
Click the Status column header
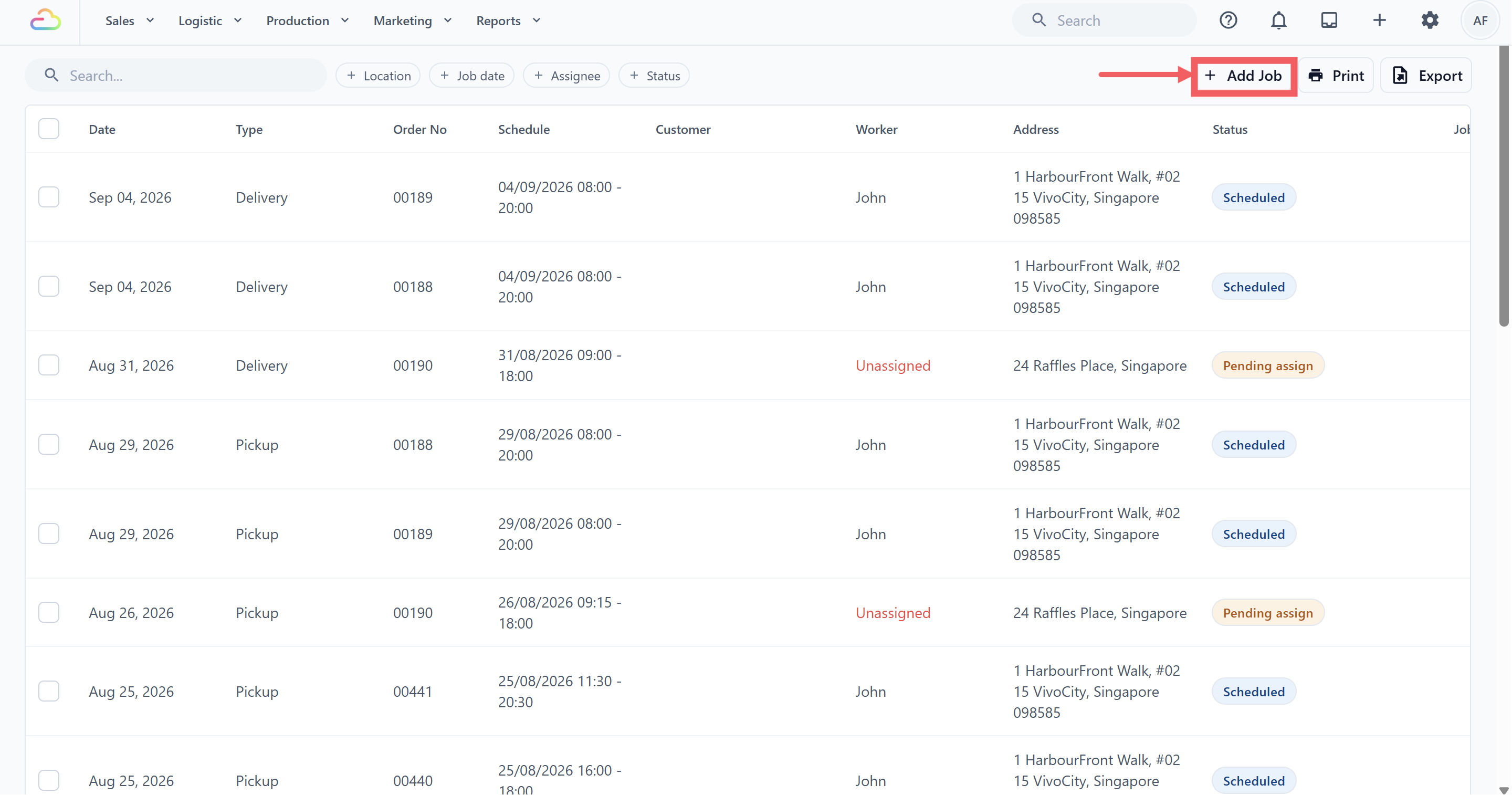pyautogui.click(x=1230, y=129)
